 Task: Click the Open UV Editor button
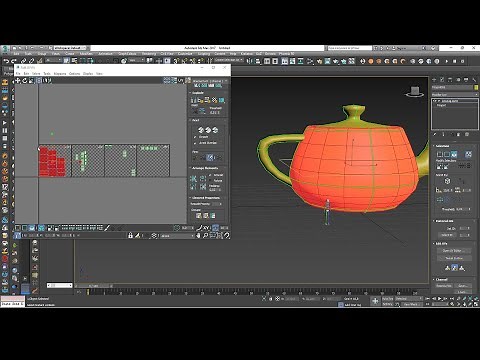[x=454, y=251]
